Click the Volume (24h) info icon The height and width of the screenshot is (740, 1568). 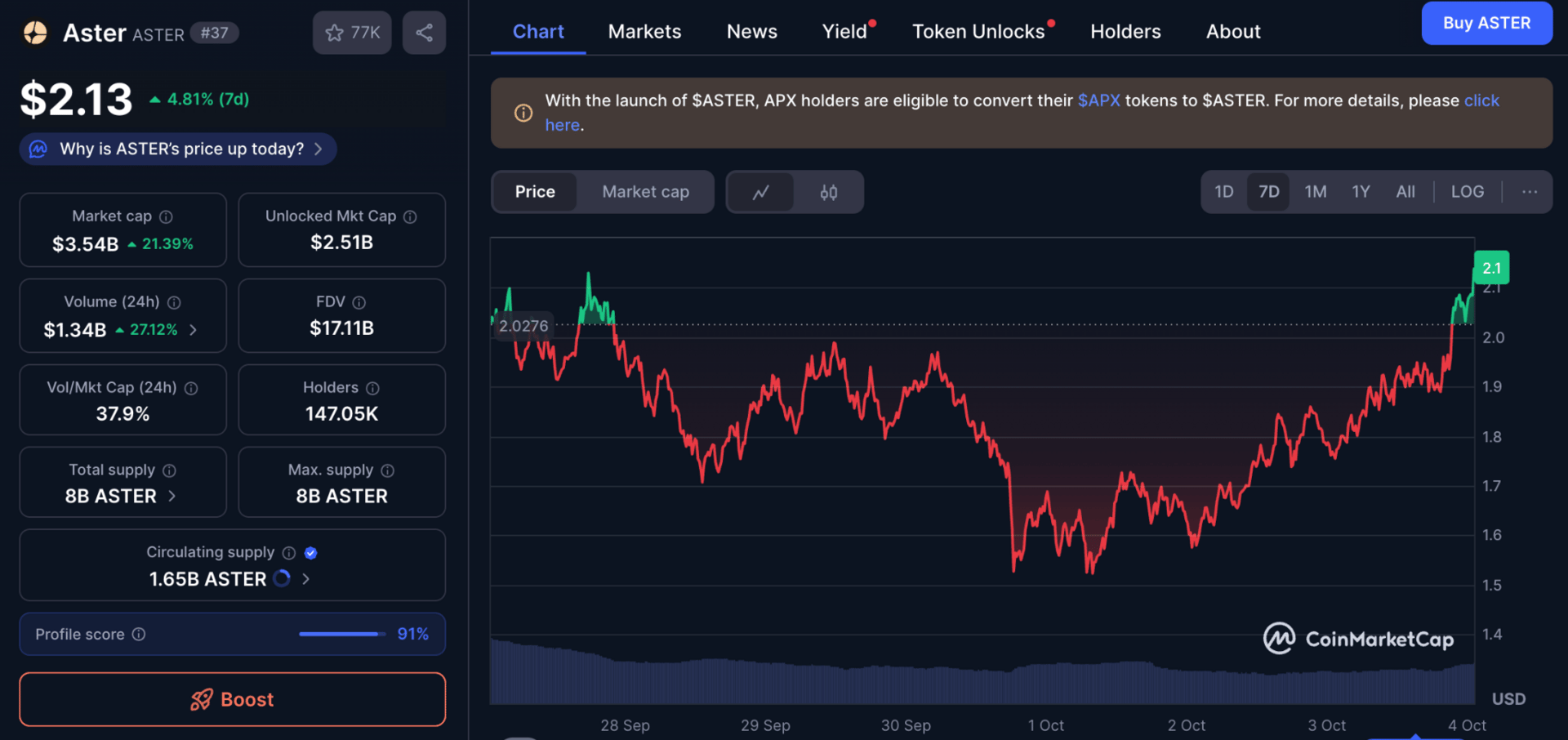click(x=174, y=302)
